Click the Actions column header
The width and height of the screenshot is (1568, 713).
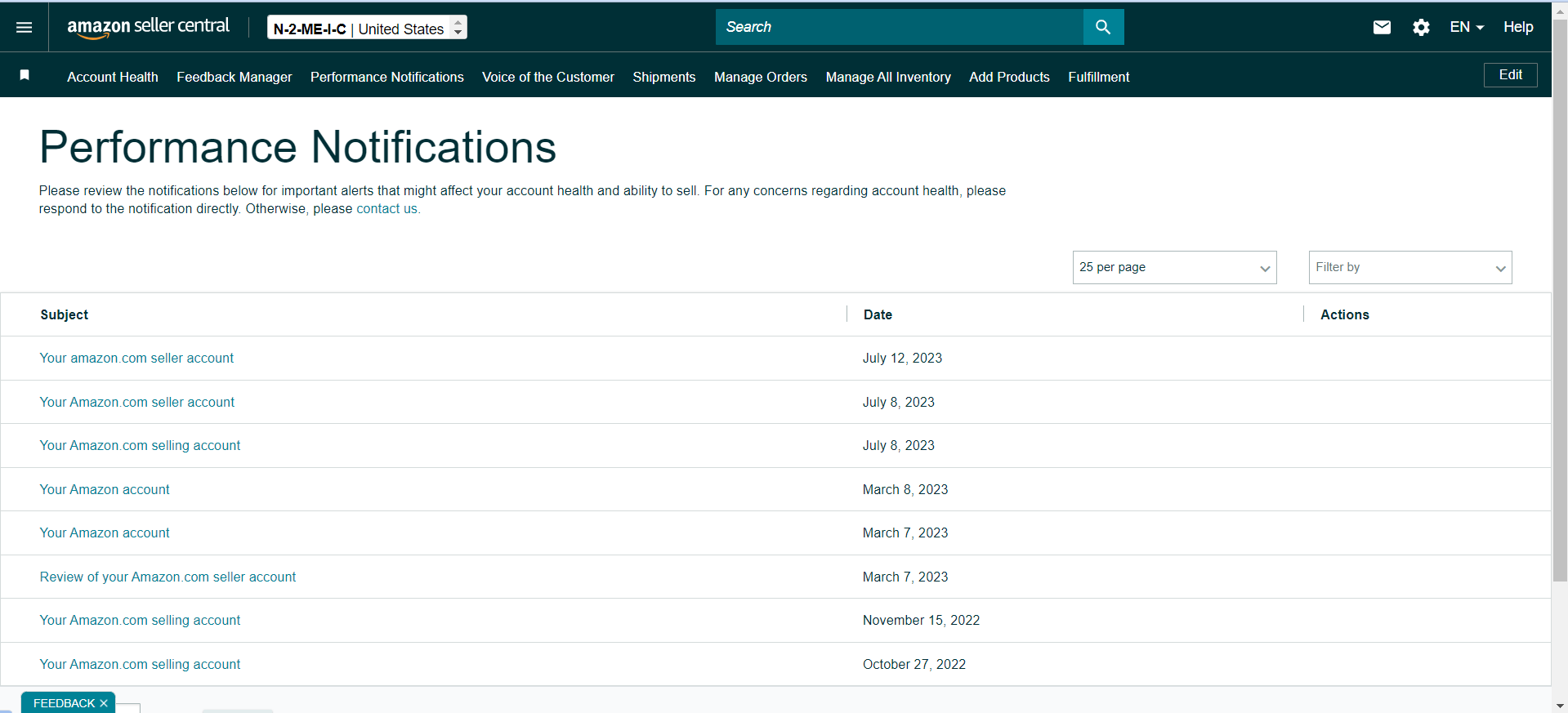click(1345, 314)
